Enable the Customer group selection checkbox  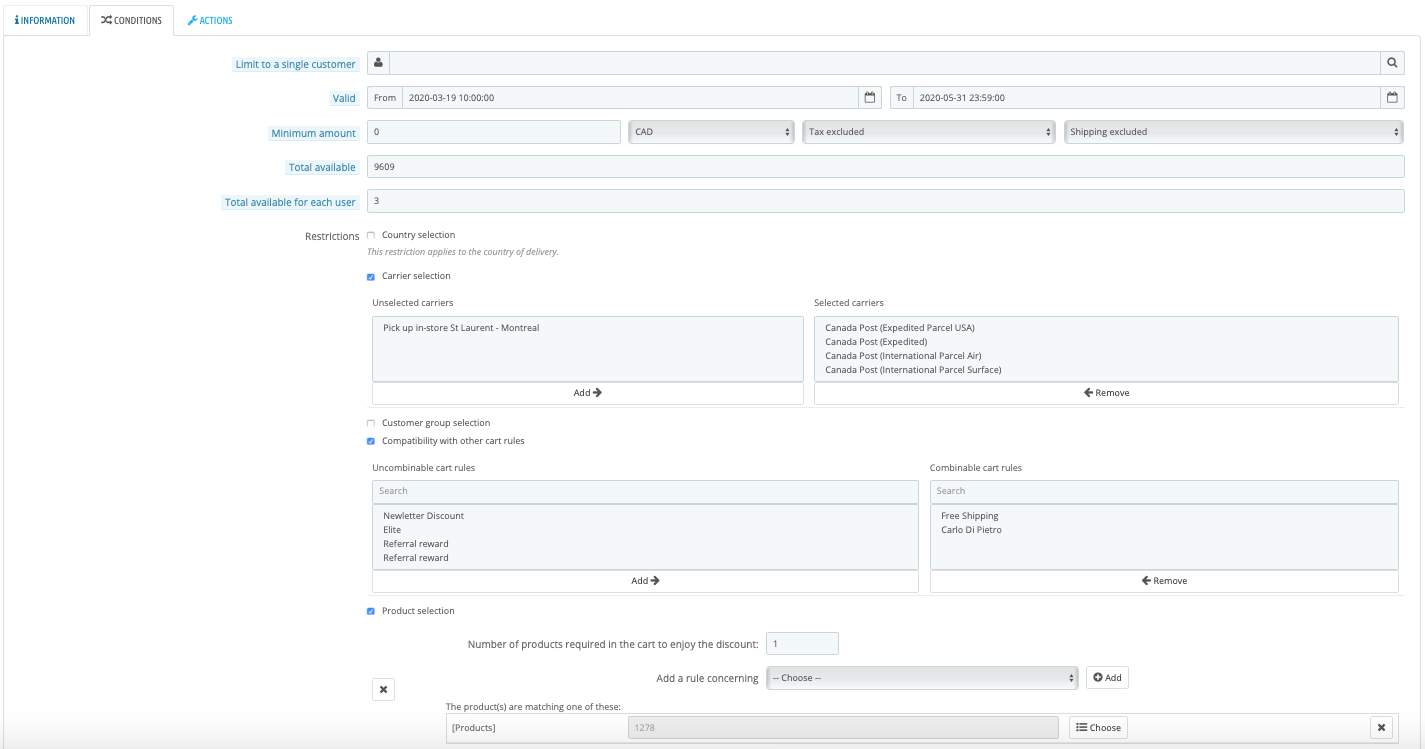point(371,423)
